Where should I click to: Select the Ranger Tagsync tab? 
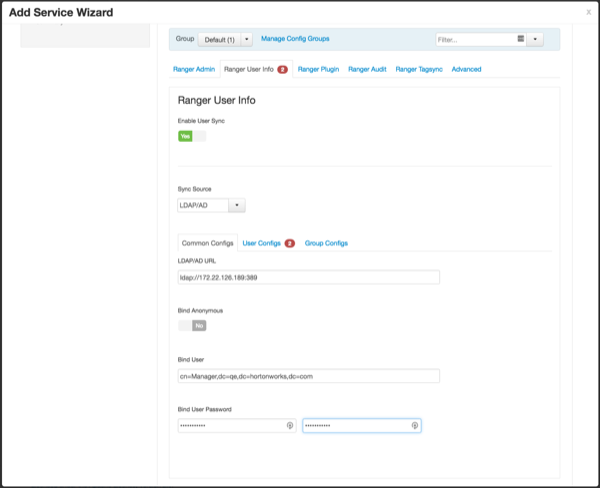point(420,69)
